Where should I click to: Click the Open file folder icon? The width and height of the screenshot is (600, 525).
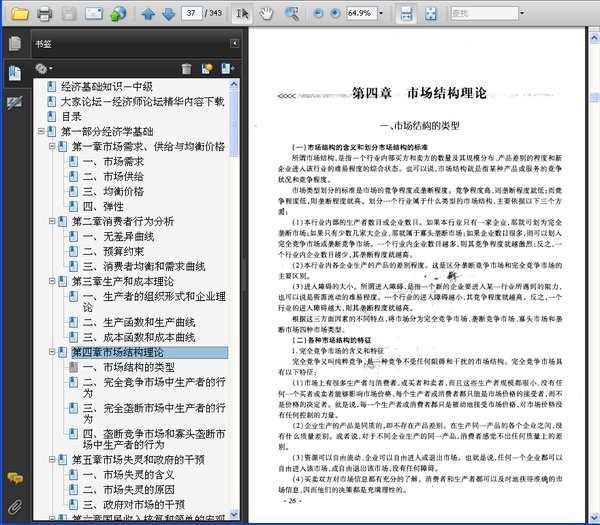click(x=20, y=14)
